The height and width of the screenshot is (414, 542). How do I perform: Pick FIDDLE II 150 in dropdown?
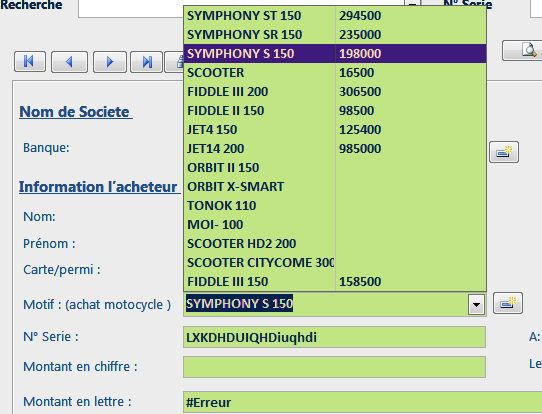[335, 111]
